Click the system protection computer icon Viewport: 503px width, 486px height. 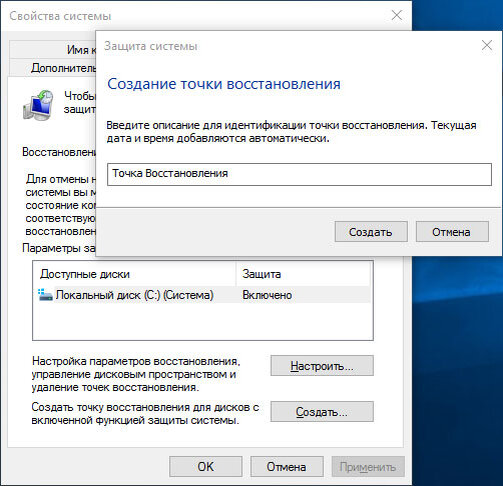[x=38, y=105]
